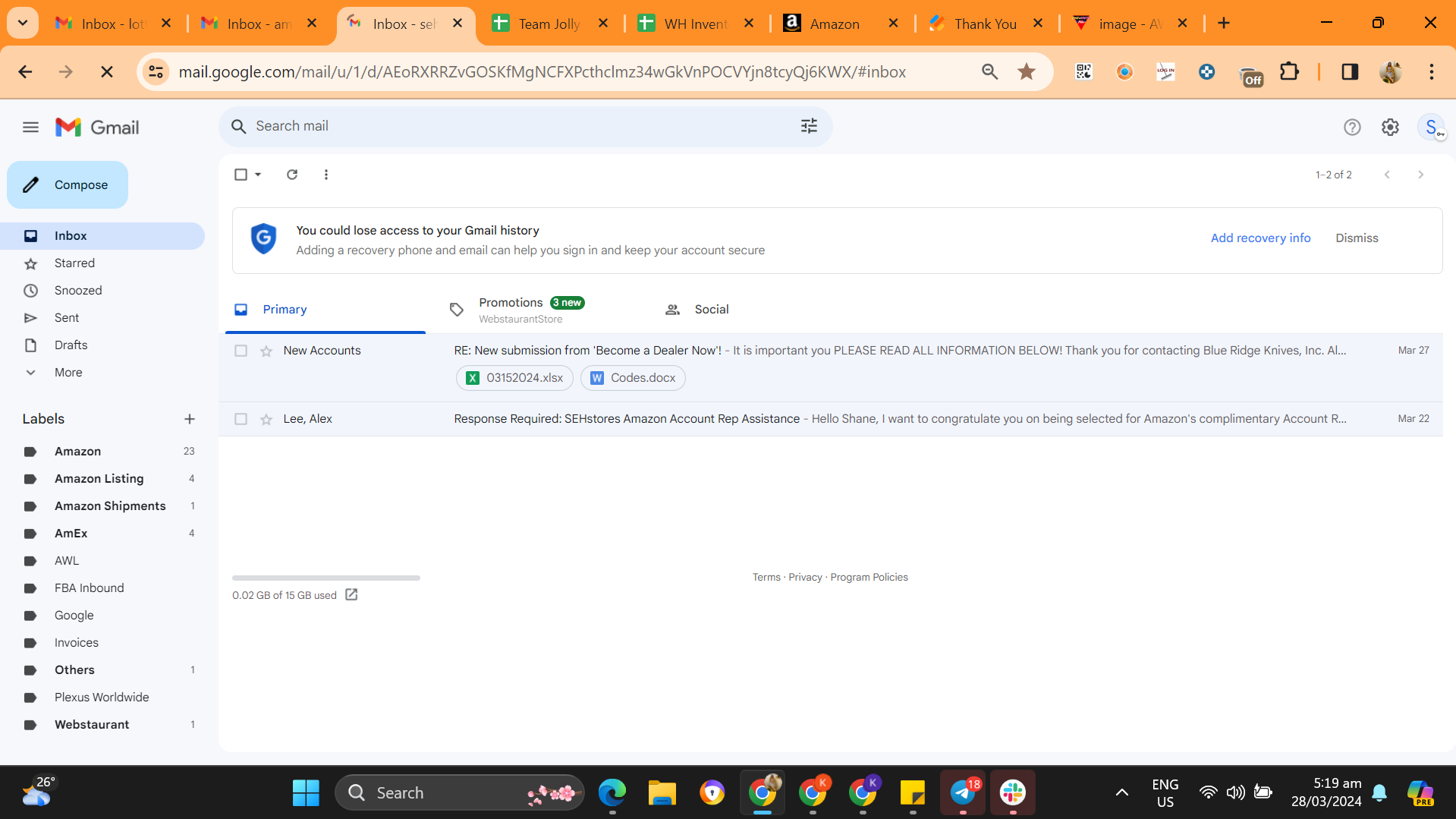Toggle the Chrome side panel
Screen dimensions: 1456x819
point(1350,72)
